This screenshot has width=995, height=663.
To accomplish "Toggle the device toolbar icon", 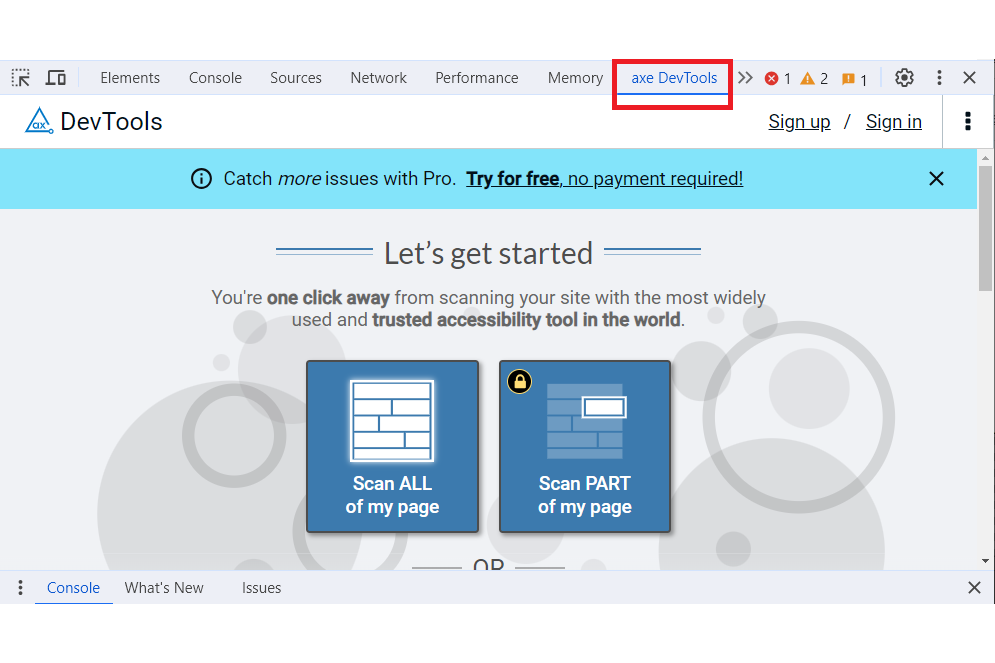I will coord(56,78).
